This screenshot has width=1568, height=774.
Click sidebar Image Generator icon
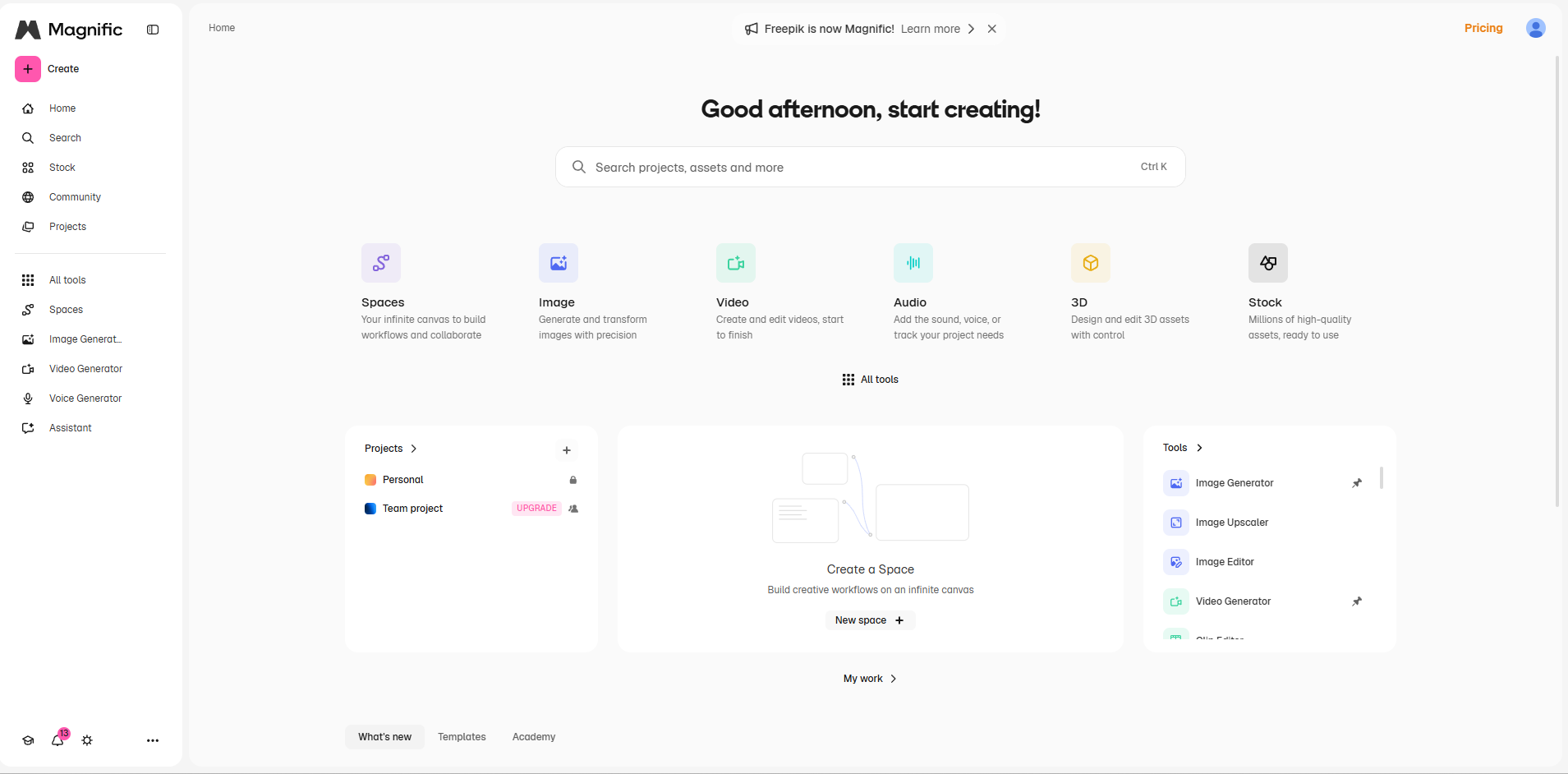(28, 339)
